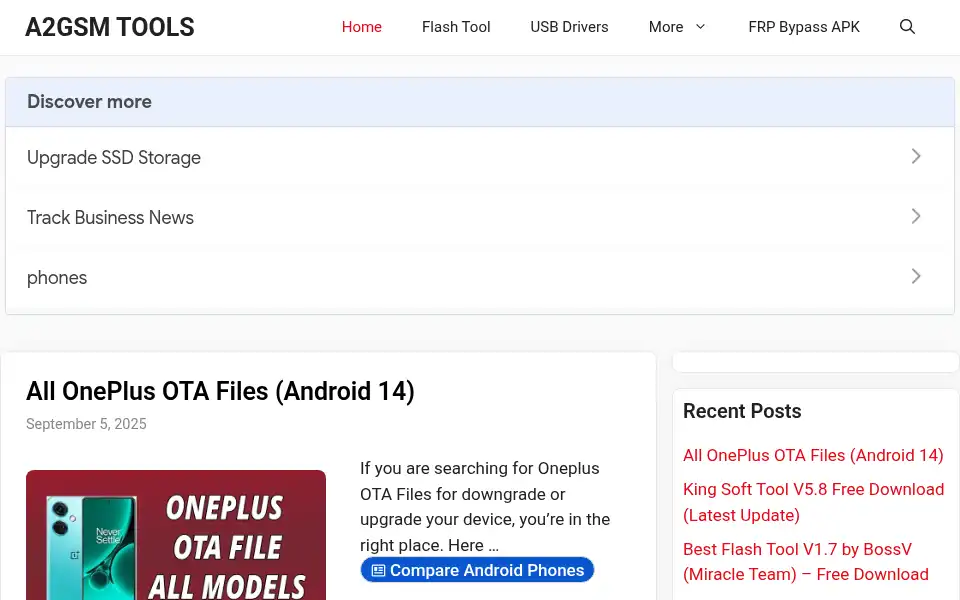
Task: Open the OnePlus OTA File thumbnail image
Action: pyautogui.click(x=176, y=535)
